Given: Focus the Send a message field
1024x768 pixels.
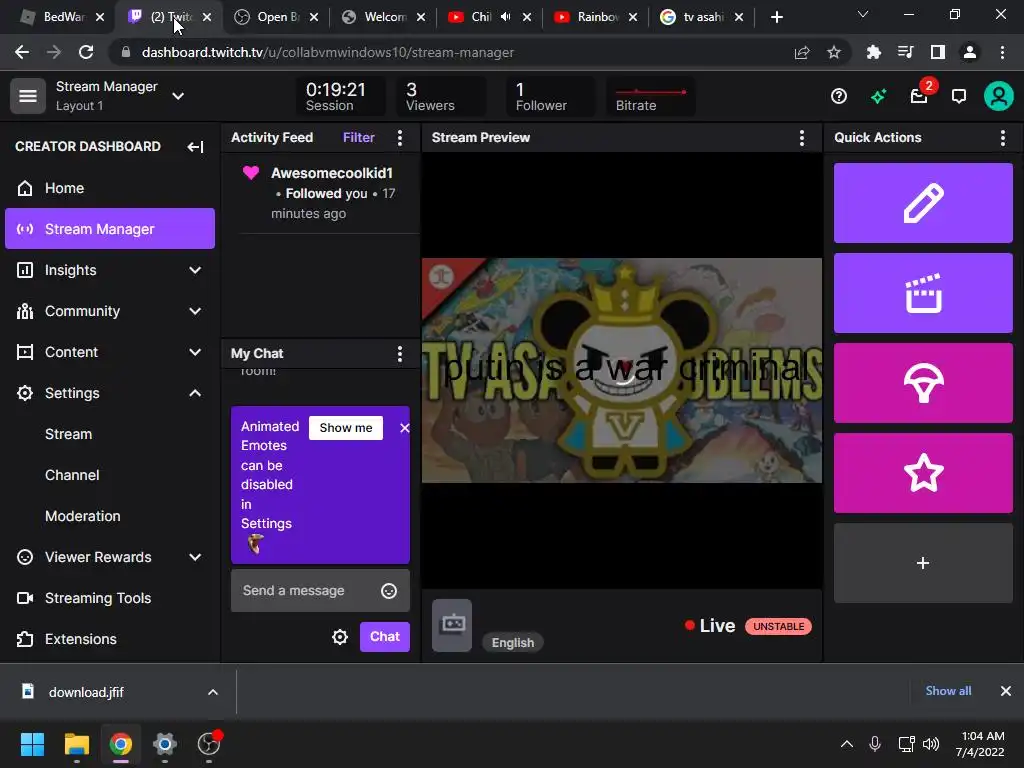Looking at the screenshot, I should click(320, 590).
